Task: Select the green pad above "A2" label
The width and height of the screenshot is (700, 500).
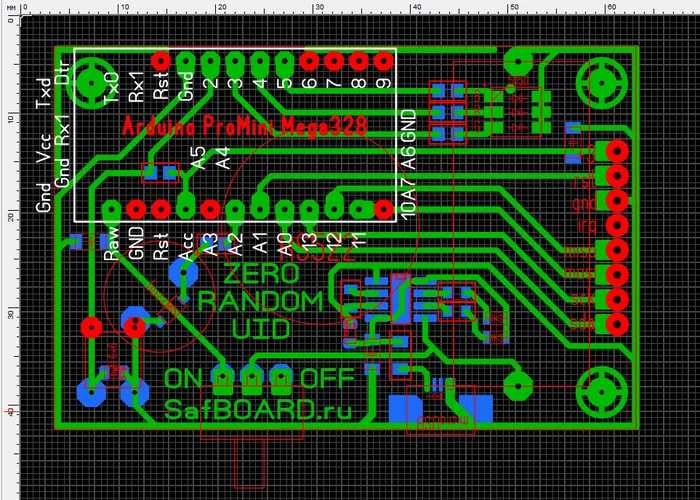Action: coord(235,210)
